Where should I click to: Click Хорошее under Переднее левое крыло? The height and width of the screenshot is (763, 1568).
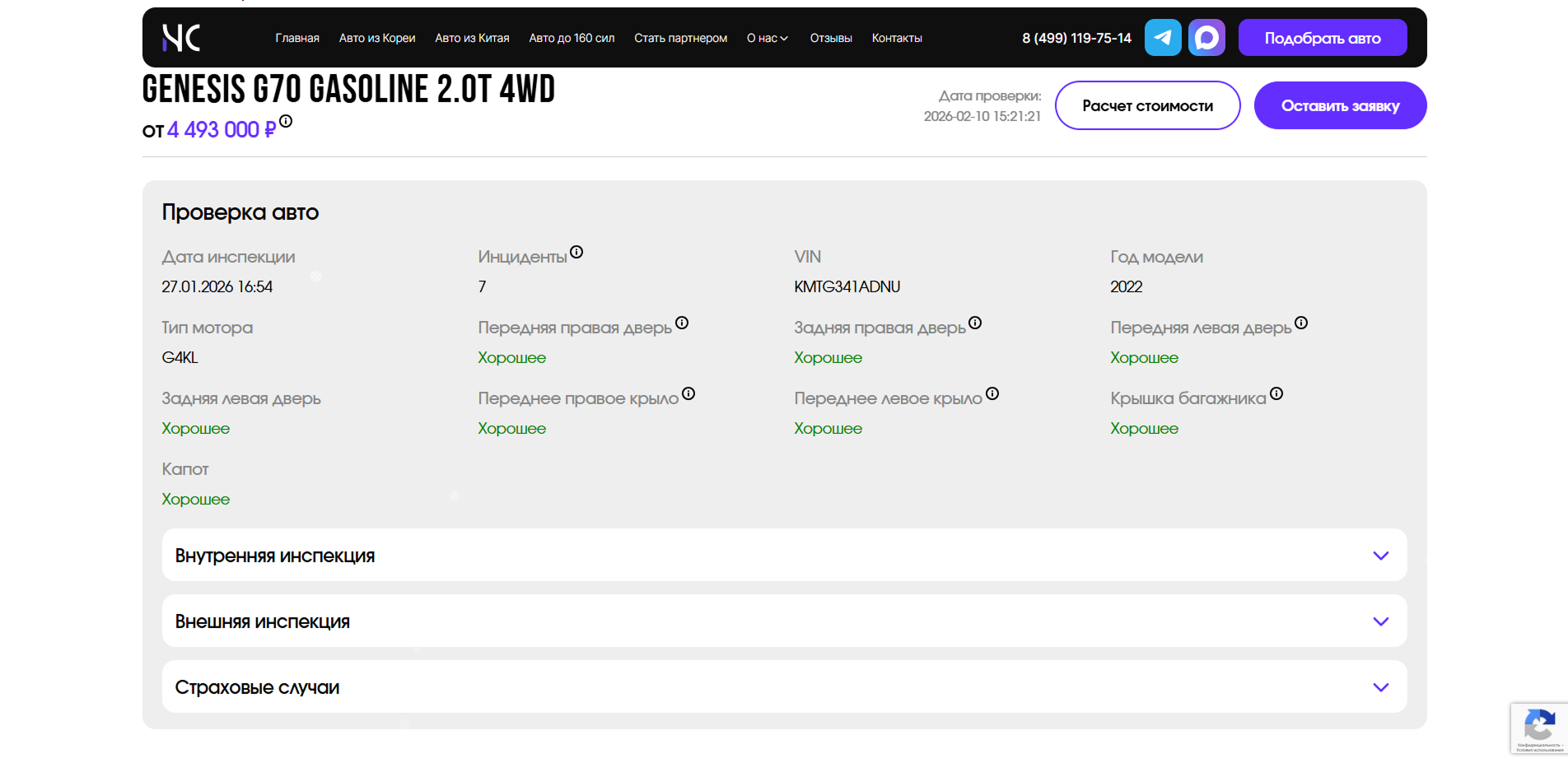point(828,428)
